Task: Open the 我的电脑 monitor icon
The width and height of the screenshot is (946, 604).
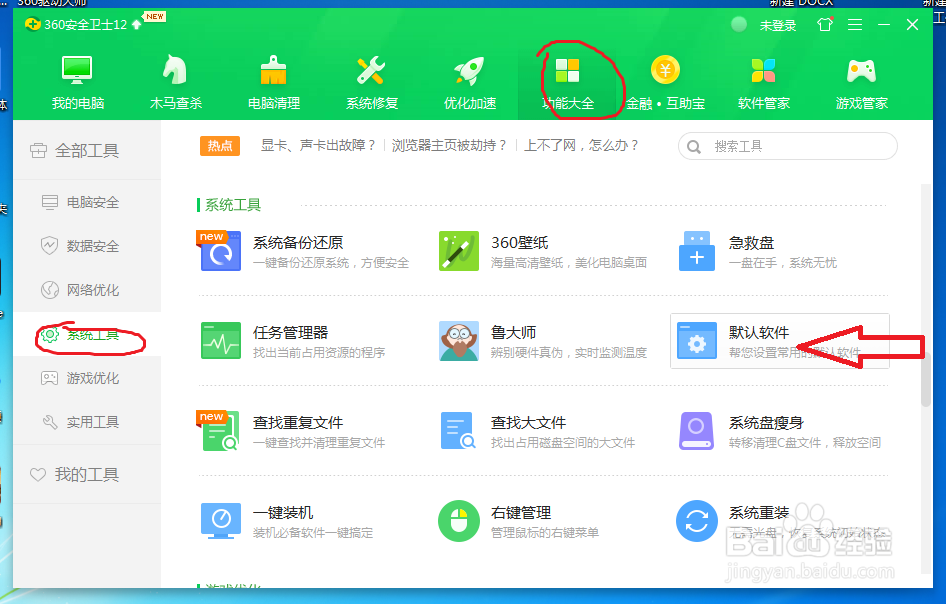Action: pyautogui.click(x=77, y=71)
